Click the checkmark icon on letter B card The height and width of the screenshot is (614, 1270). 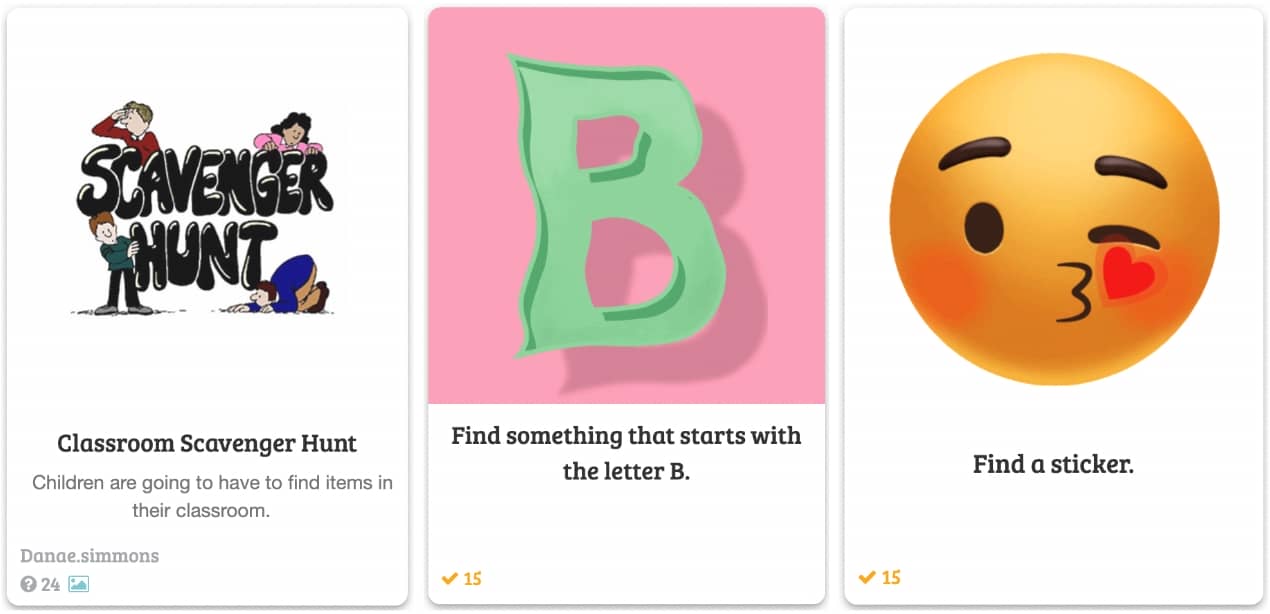click(450, 578)
